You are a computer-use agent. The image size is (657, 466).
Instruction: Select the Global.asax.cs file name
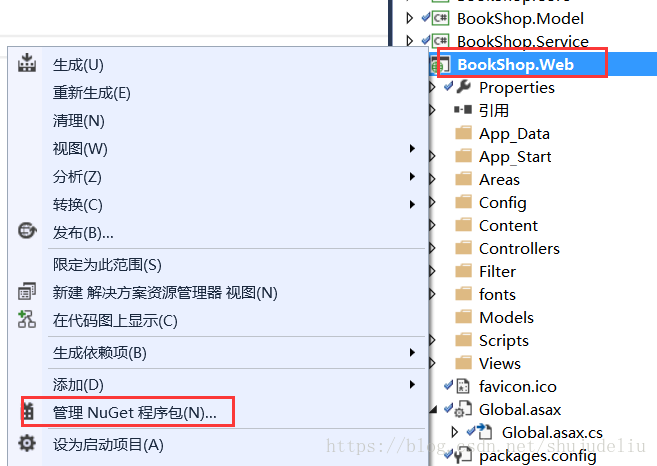coord(552,432)
